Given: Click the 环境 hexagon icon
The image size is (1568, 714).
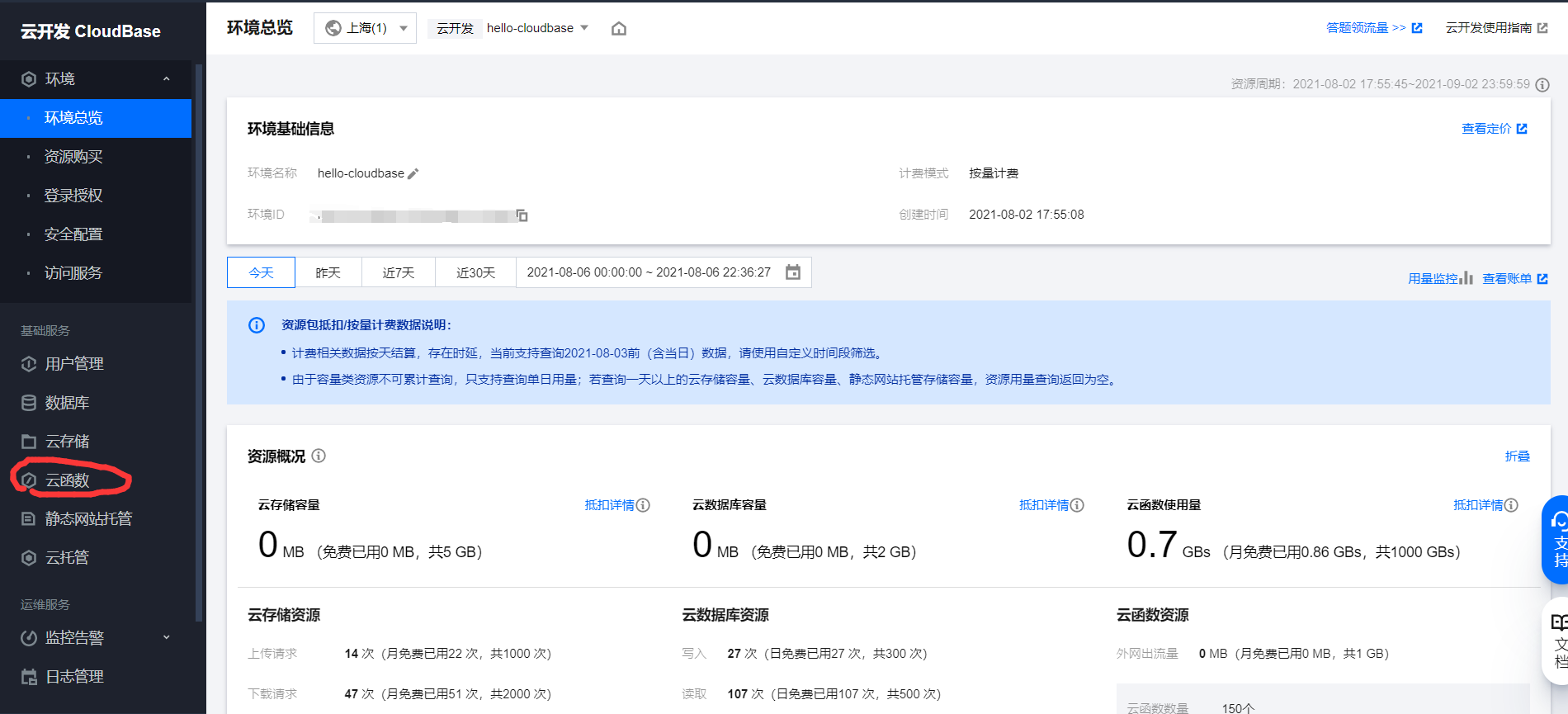Looking at the screenshot, I should pyautogui.click(x=29, y=79).
